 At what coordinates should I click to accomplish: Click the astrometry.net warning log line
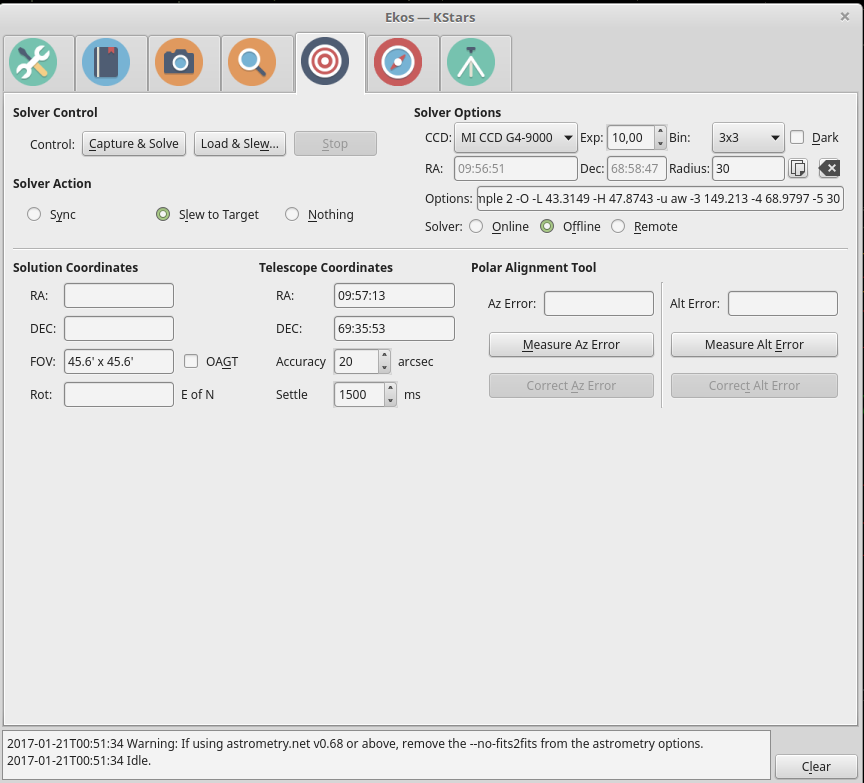pos(355,743)
